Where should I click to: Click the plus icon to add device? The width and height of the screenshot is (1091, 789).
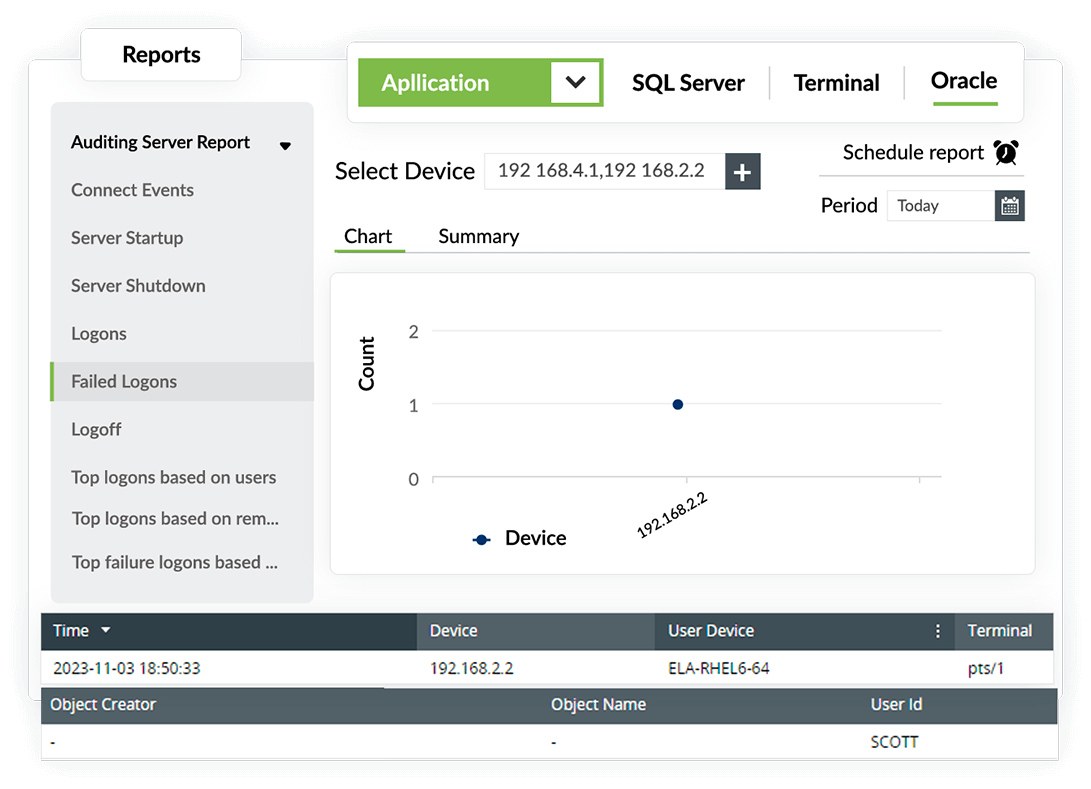tap(742, 172)
